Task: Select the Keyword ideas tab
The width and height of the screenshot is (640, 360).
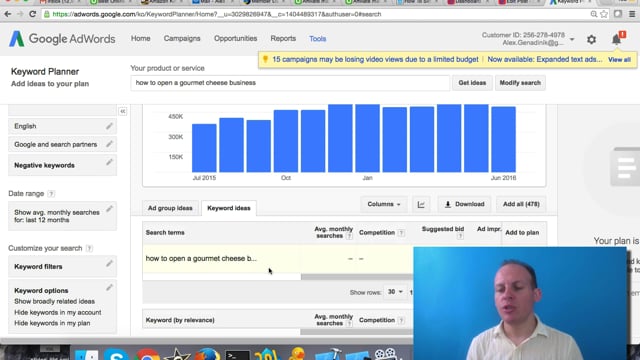Action: (x=229, y=208)
